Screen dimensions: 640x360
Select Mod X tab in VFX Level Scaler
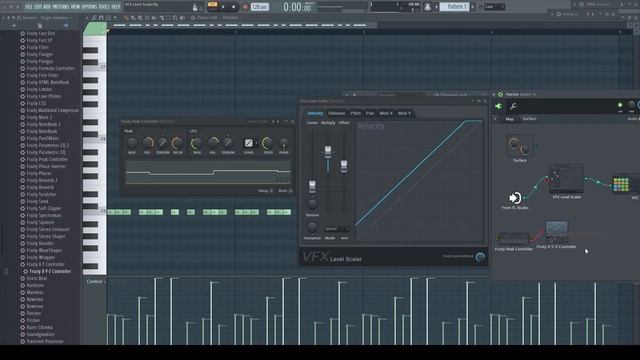click(x=386, y=113)
